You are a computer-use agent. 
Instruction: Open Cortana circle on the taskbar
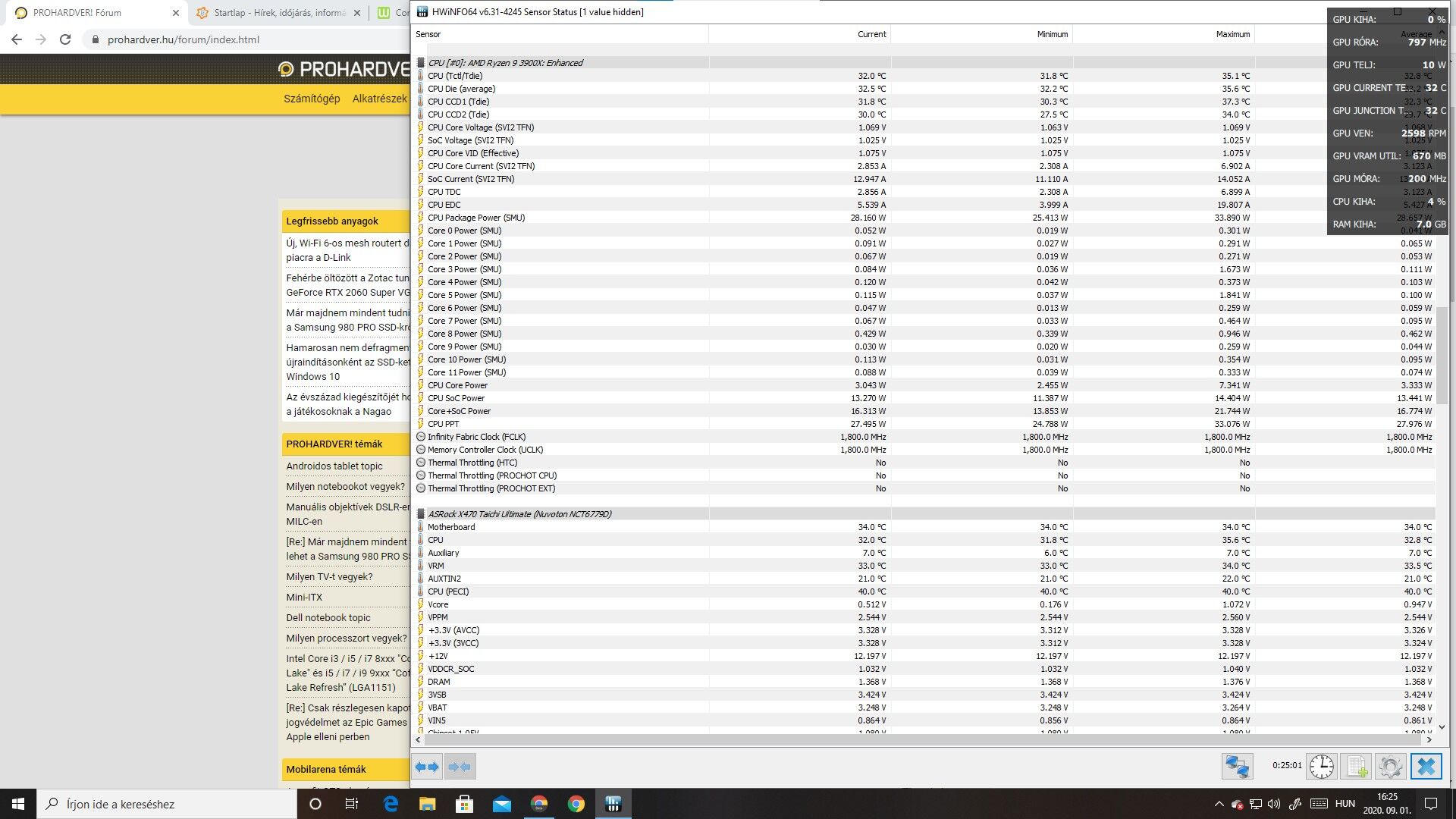(x=315, y=804)
